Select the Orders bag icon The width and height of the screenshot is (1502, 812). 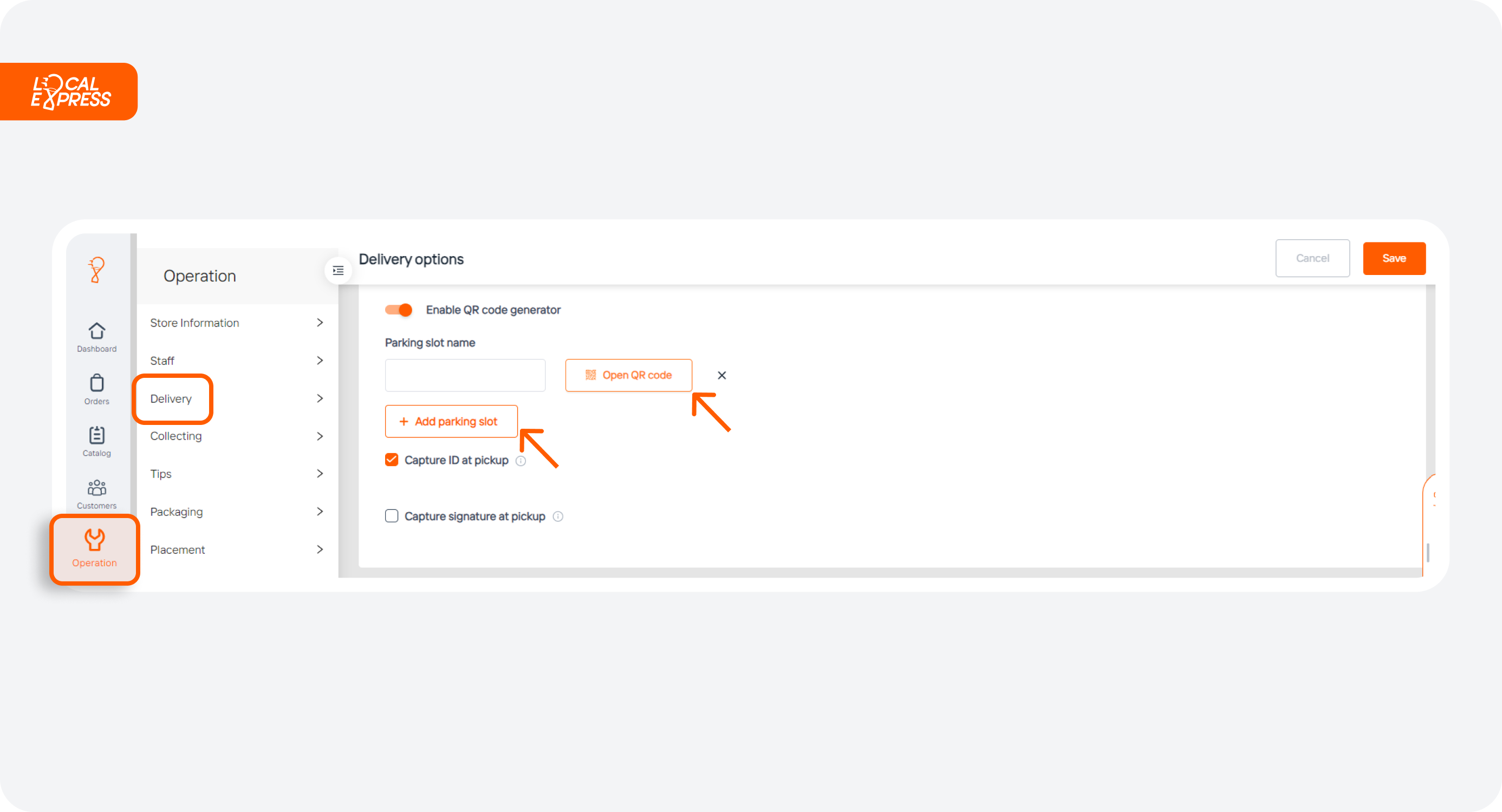[96, 389]
